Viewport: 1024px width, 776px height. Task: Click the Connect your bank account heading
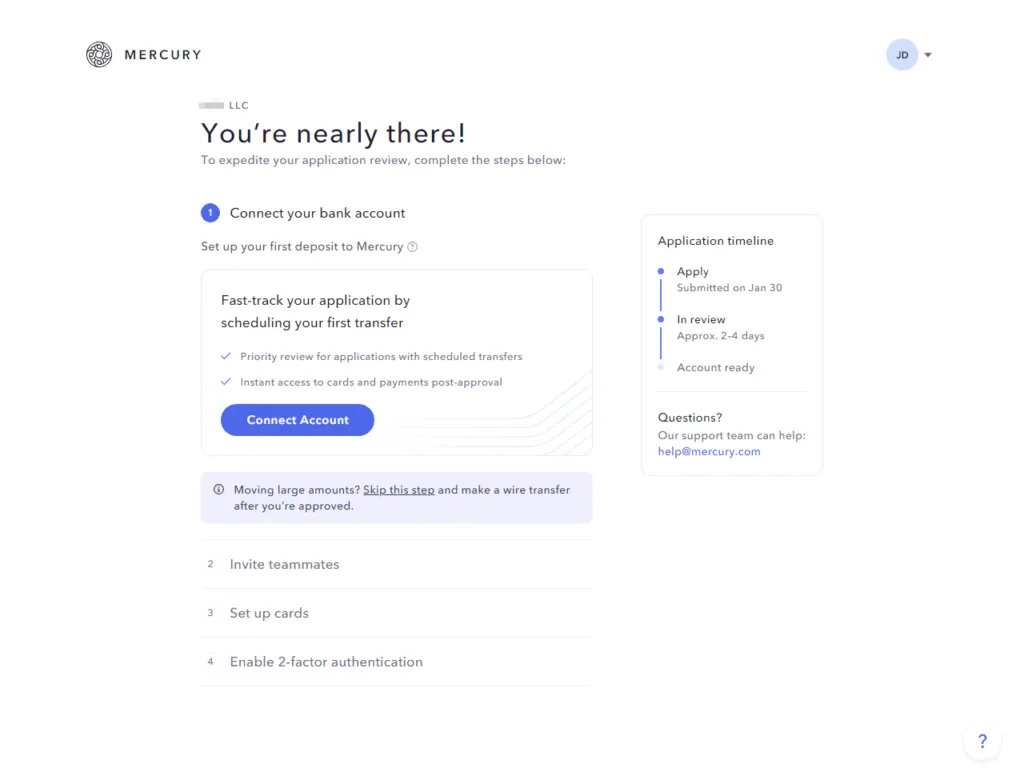point(317,213)
